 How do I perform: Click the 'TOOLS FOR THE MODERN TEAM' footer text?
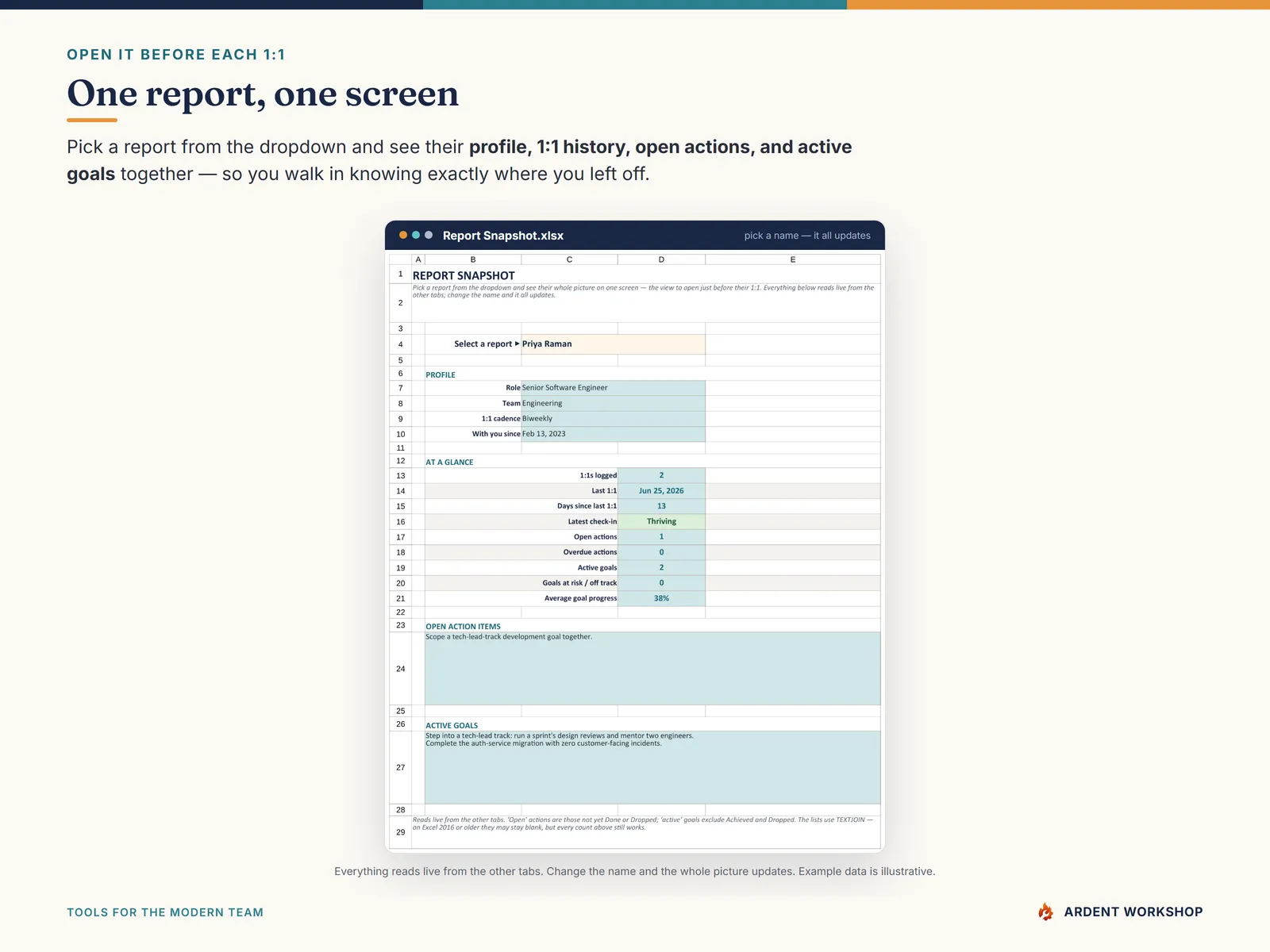pos(165,912)
